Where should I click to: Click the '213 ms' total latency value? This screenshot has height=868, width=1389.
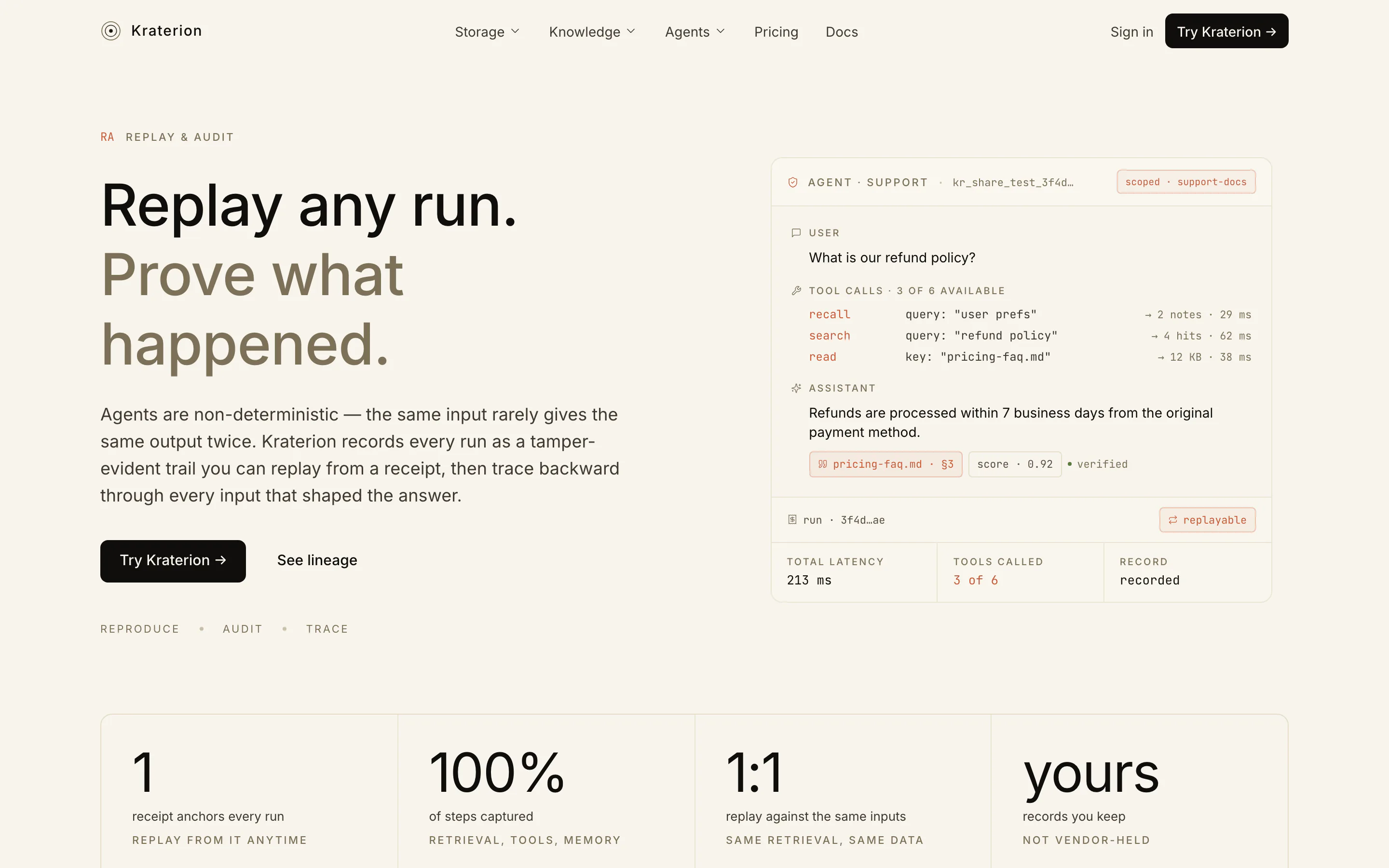(x=809, y=581)
